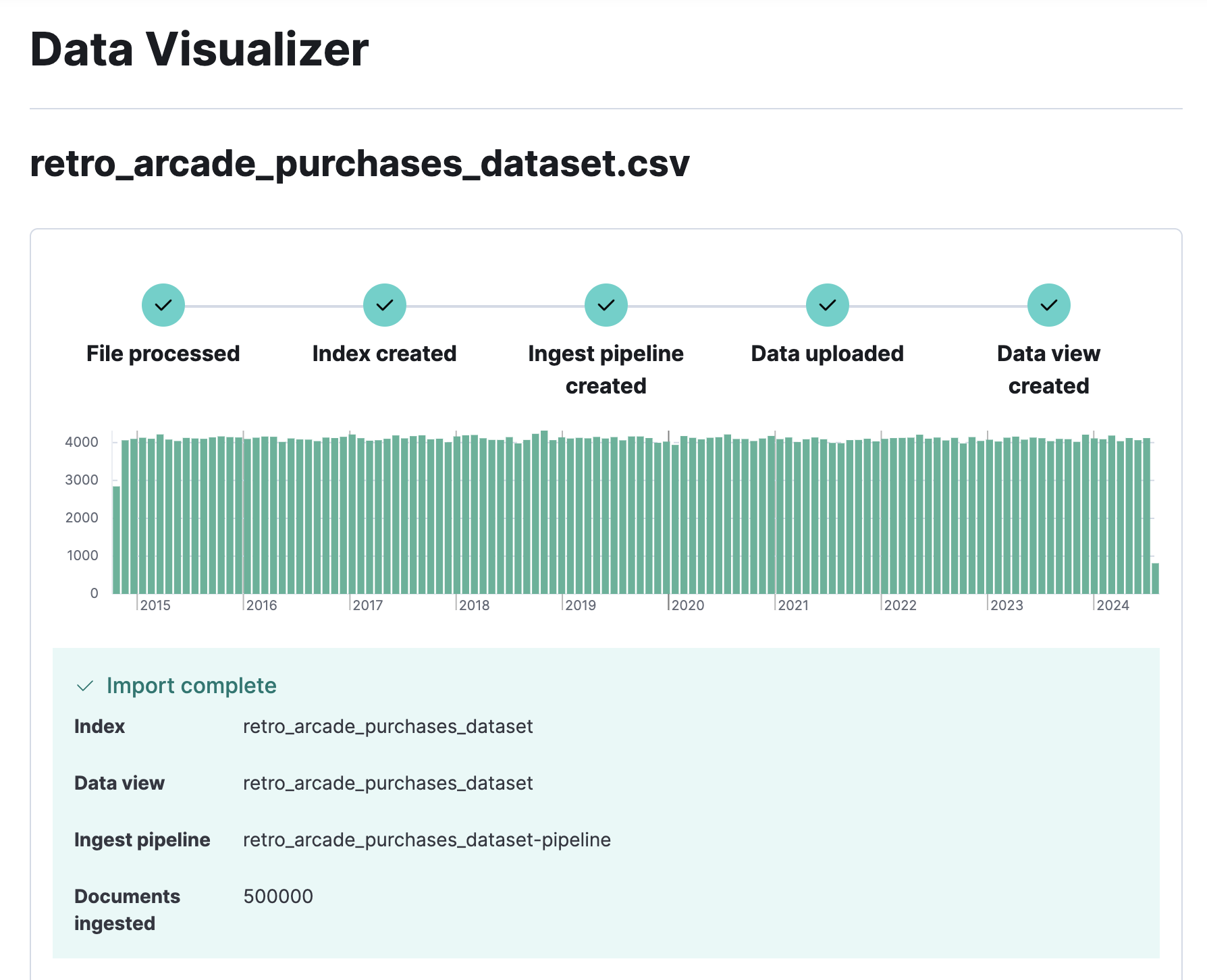
Task: Click the 2017 x-axis label on the chart
Action: point(368,605)
